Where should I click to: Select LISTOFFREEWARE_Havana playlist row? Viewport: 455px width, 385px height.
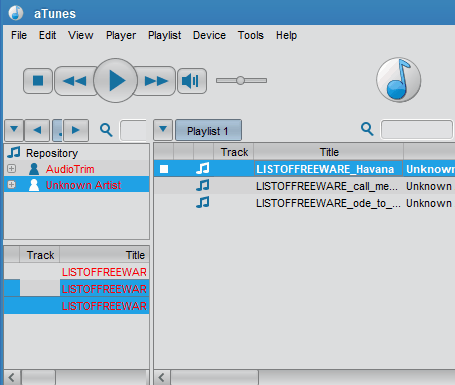pyautogui.click(x=304, y=169)
